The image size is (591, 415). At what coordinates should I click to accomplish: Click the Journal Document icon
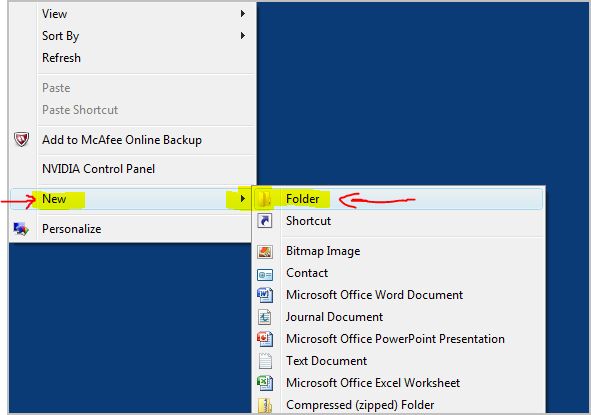click(265, 317)
